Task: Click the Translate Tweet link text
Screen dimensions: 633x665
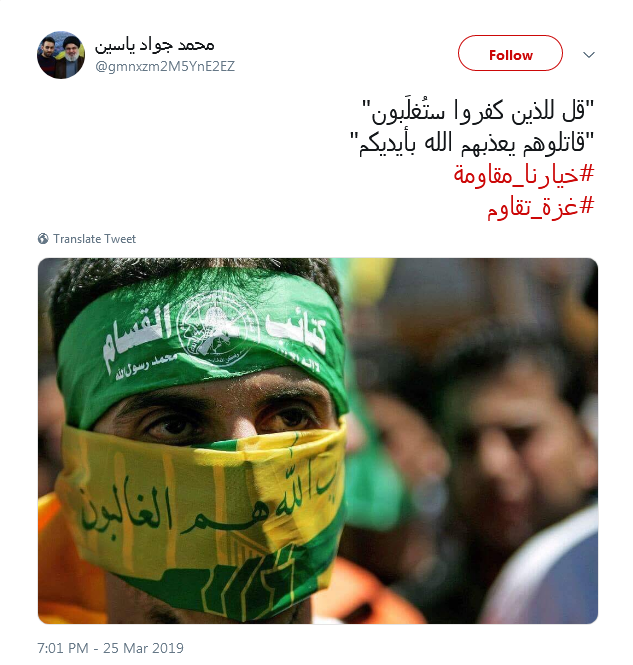Action: pos(95,239)
